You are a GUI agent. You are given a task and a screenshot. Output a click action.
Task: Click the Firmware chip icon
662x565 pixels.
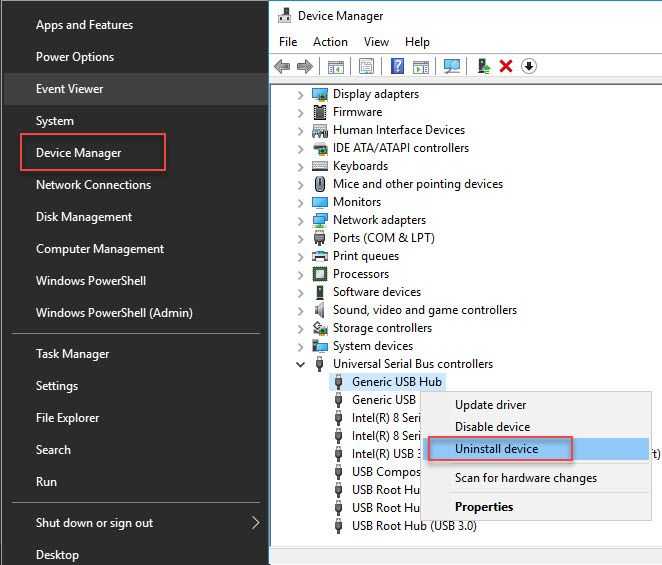pyautogui.click(x=320, y=112)
